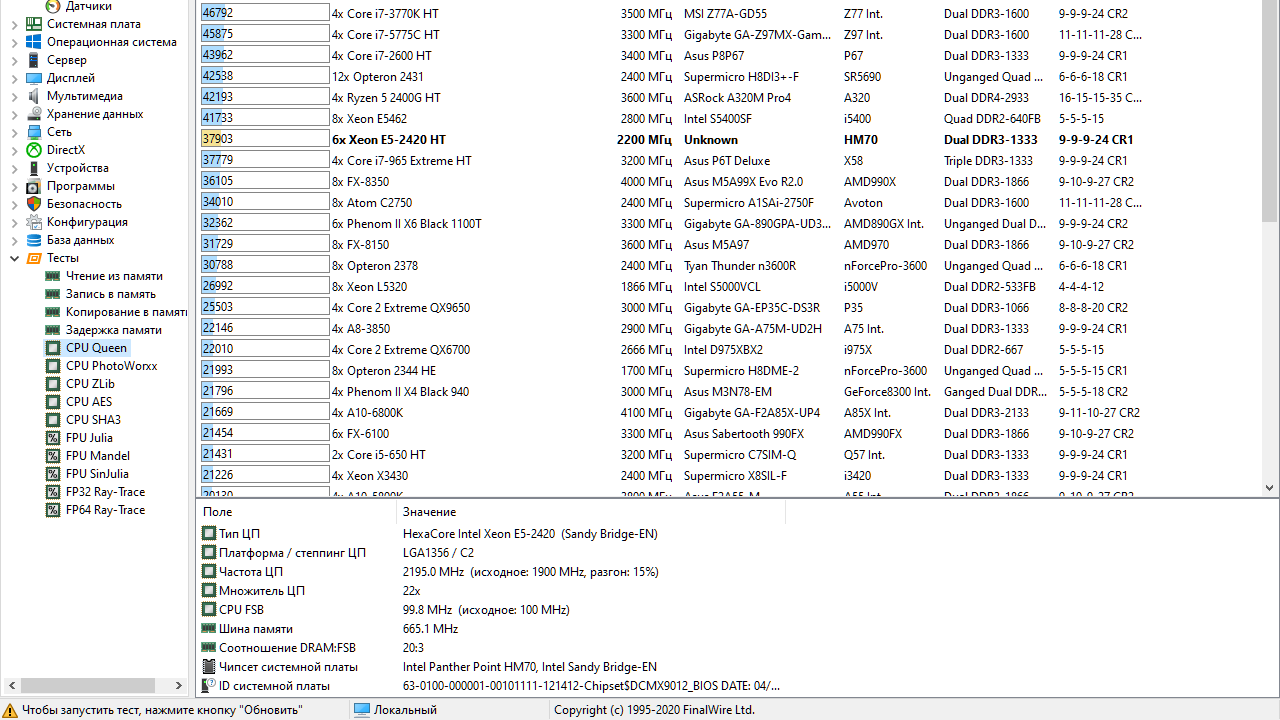Select the "4x Ryzen 5 2400G HT" row
1280x720 pixels.
point(729,98)
